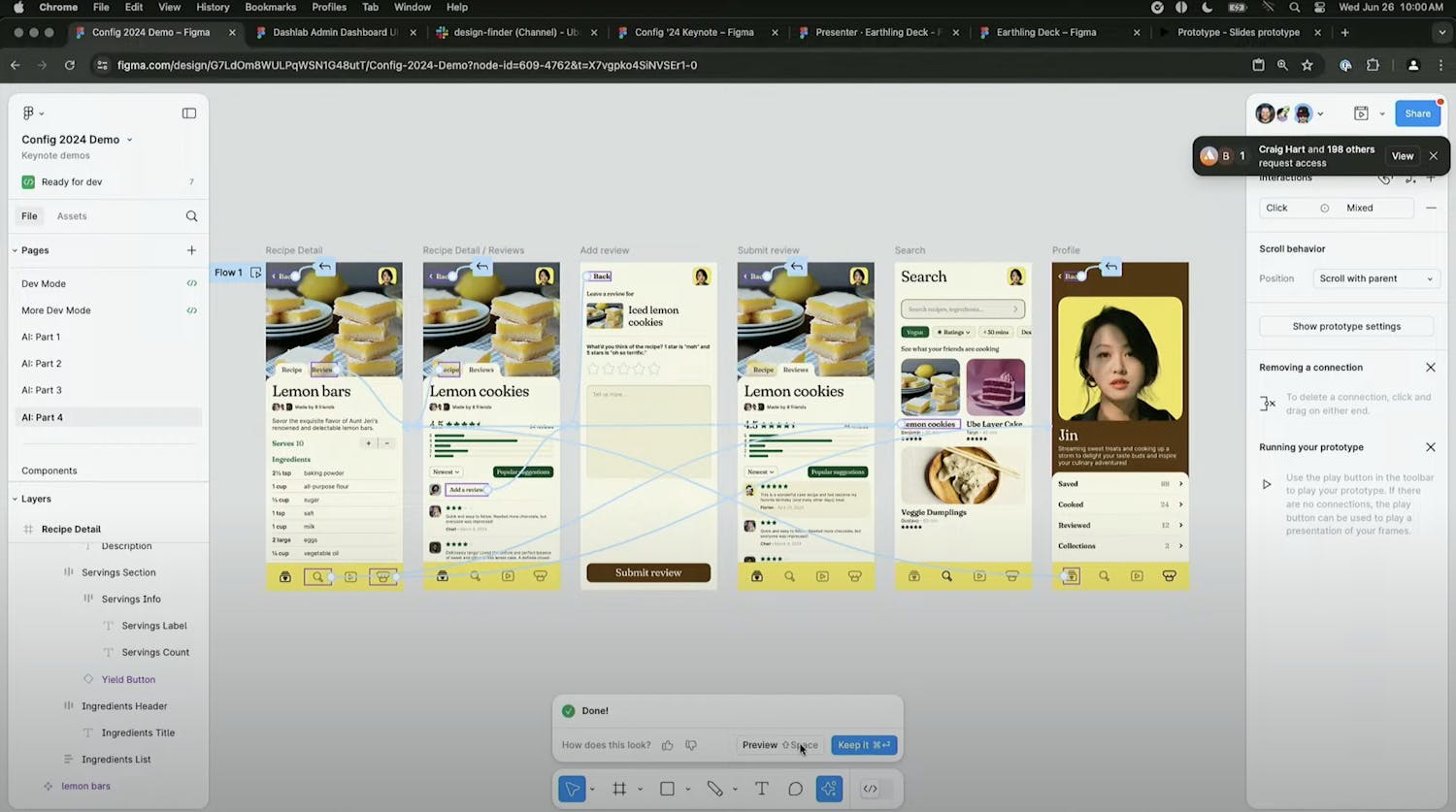Give thumbs up feedback on result
This screenshot has width=1456, height=812.
668,745
